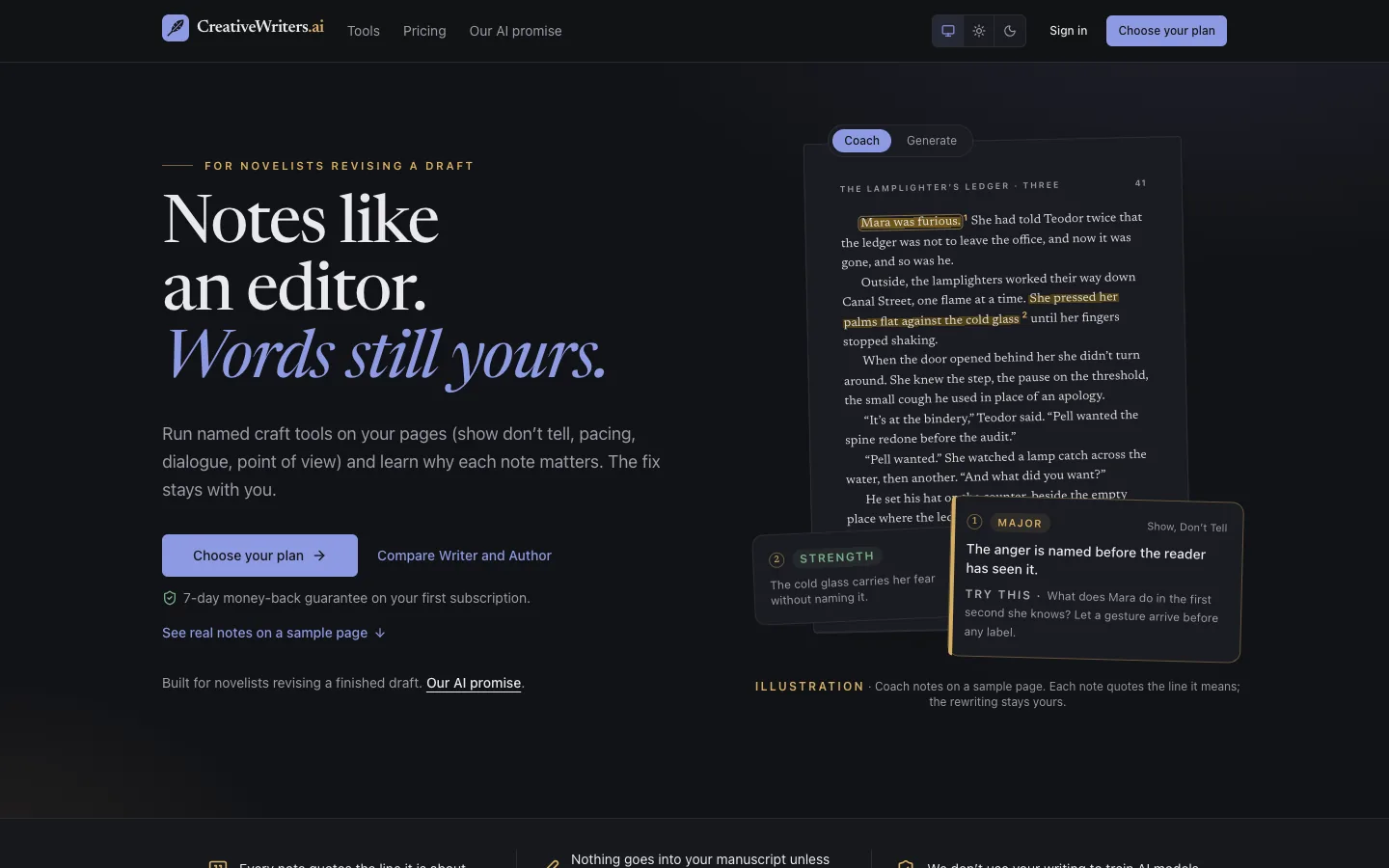Select the Coach tab
Viewport: 1389px width, 868px height.
click(x=861, y=141)
